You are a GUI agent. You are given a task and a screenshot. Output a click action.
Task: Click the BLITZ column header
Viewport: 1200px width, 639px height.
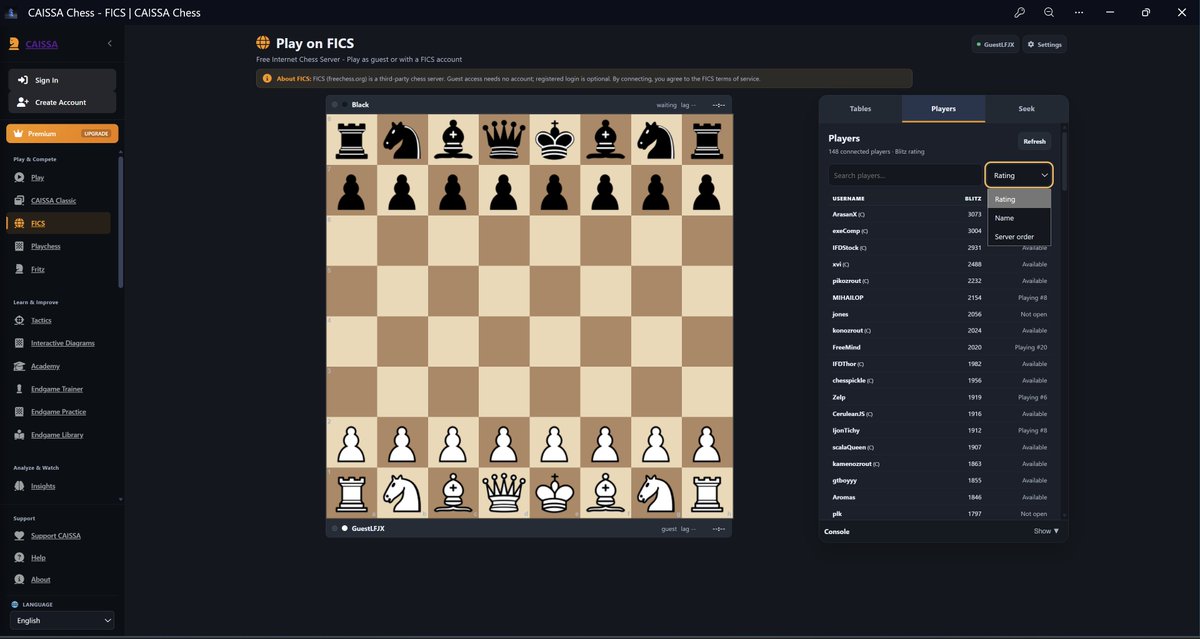coord(973,199)
